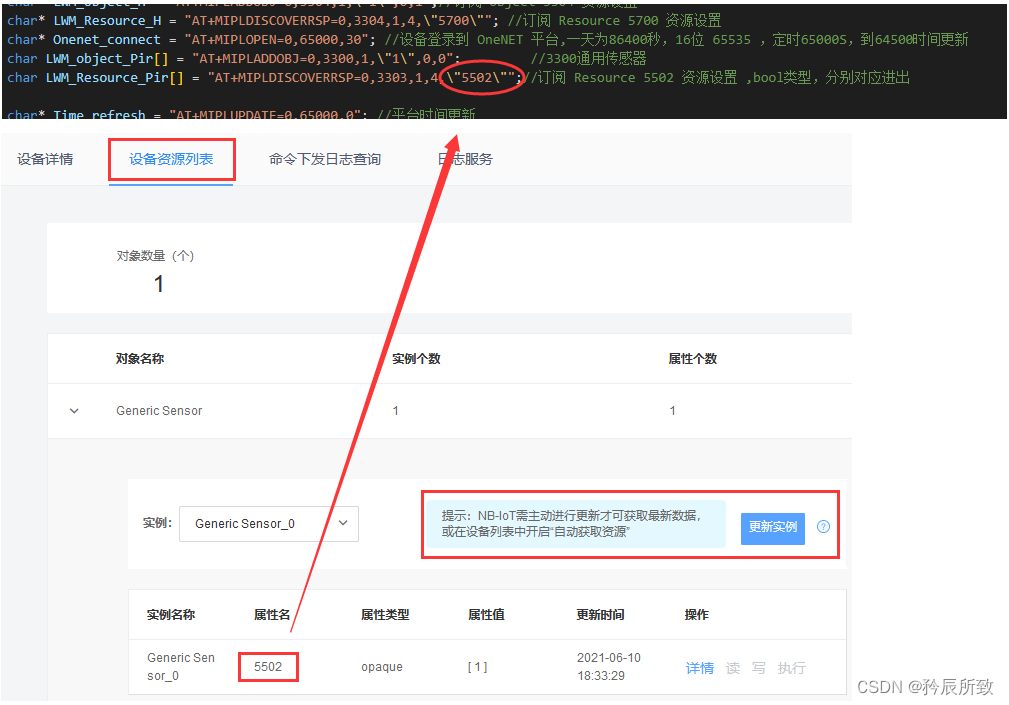This screenshot has height=705, width=1009.
Task: Click the 执行 action for the attribute row
Action: point(791,667)
